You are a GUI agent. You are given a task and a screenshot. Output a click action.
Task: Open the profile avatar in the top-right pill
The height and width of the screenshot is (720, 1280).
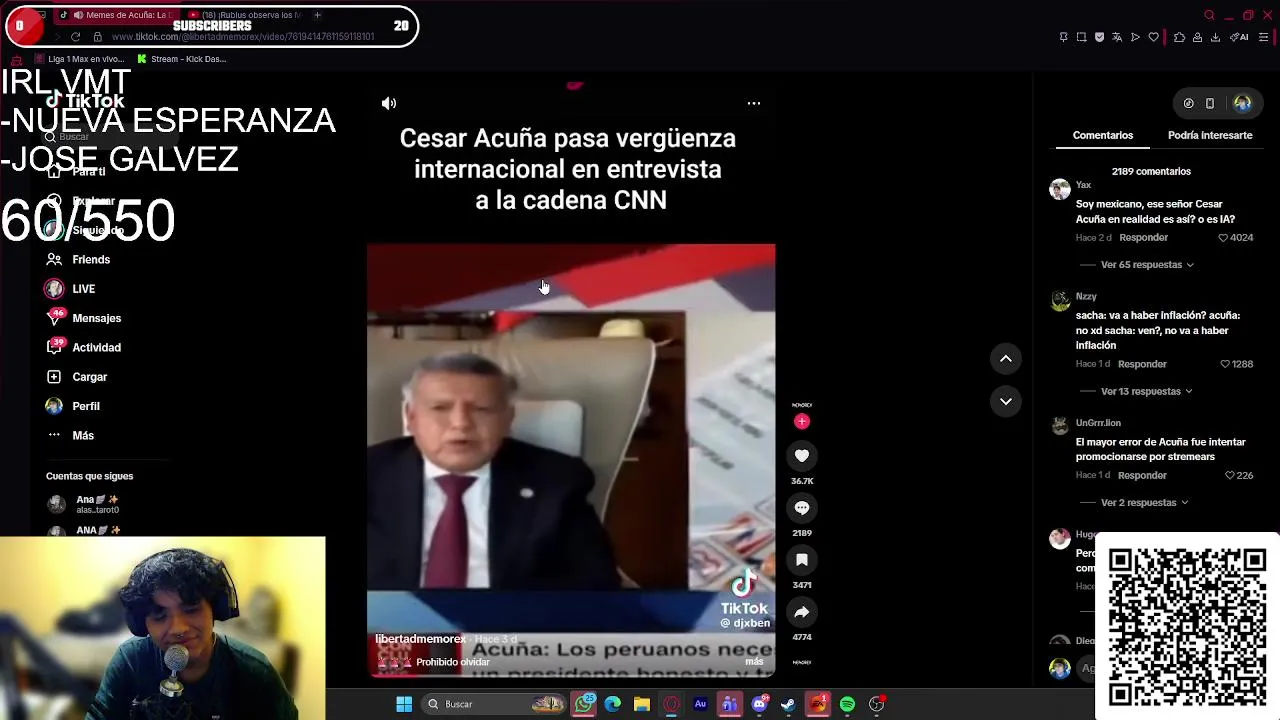tap(1242, 103)
